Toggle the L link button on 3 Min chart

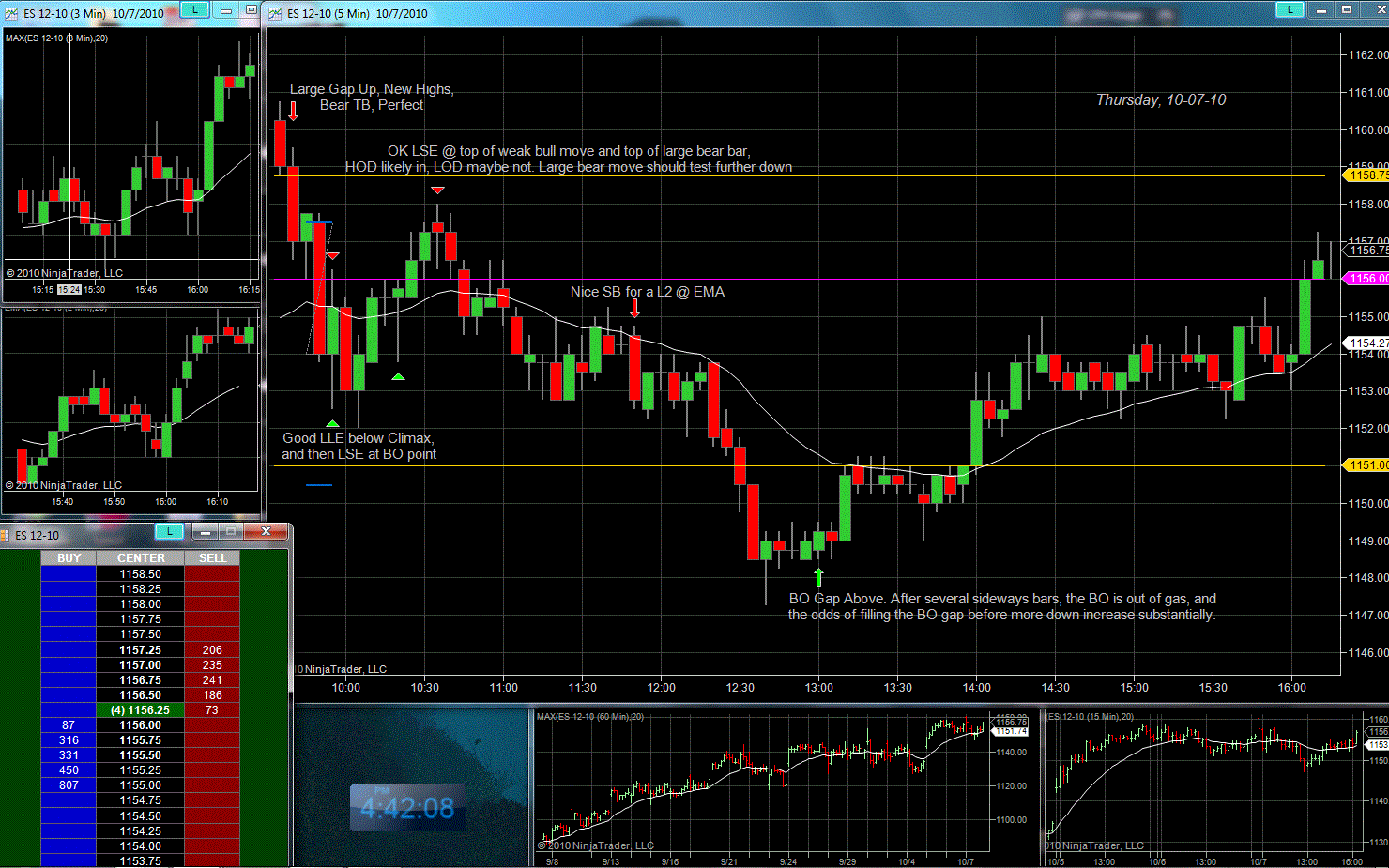pyautogui.click(x=194, y=9)
